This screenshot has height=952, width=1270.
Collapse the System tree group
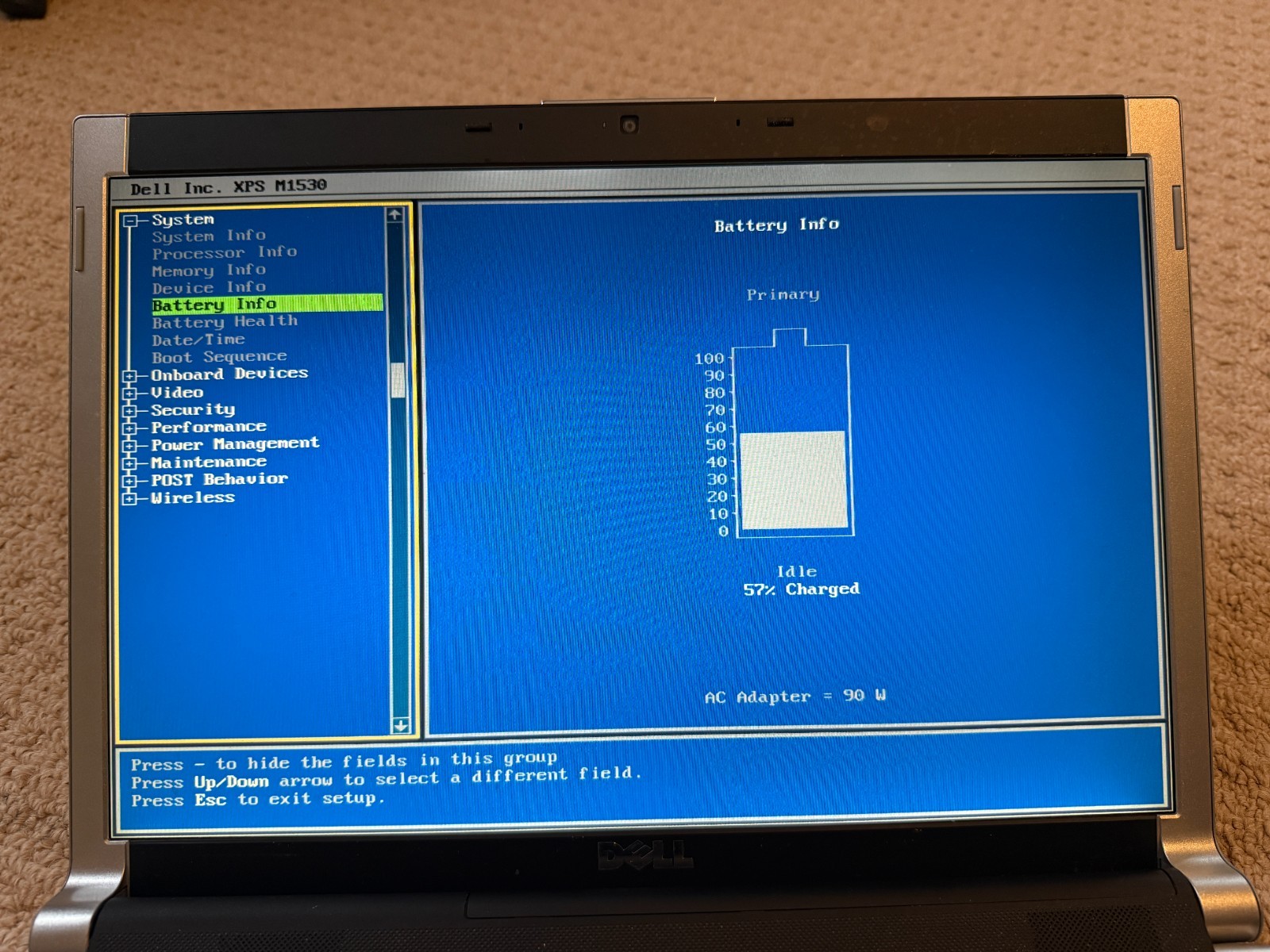point(131,221)
